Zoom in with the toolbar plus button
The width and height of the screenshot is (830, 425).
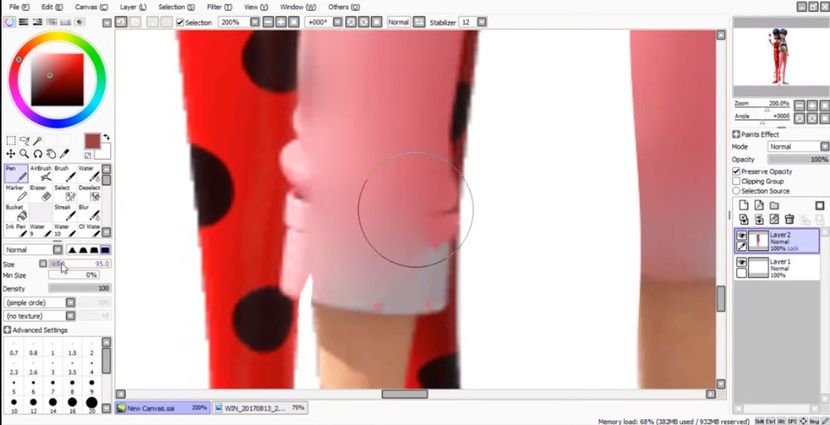click(281, 22)
